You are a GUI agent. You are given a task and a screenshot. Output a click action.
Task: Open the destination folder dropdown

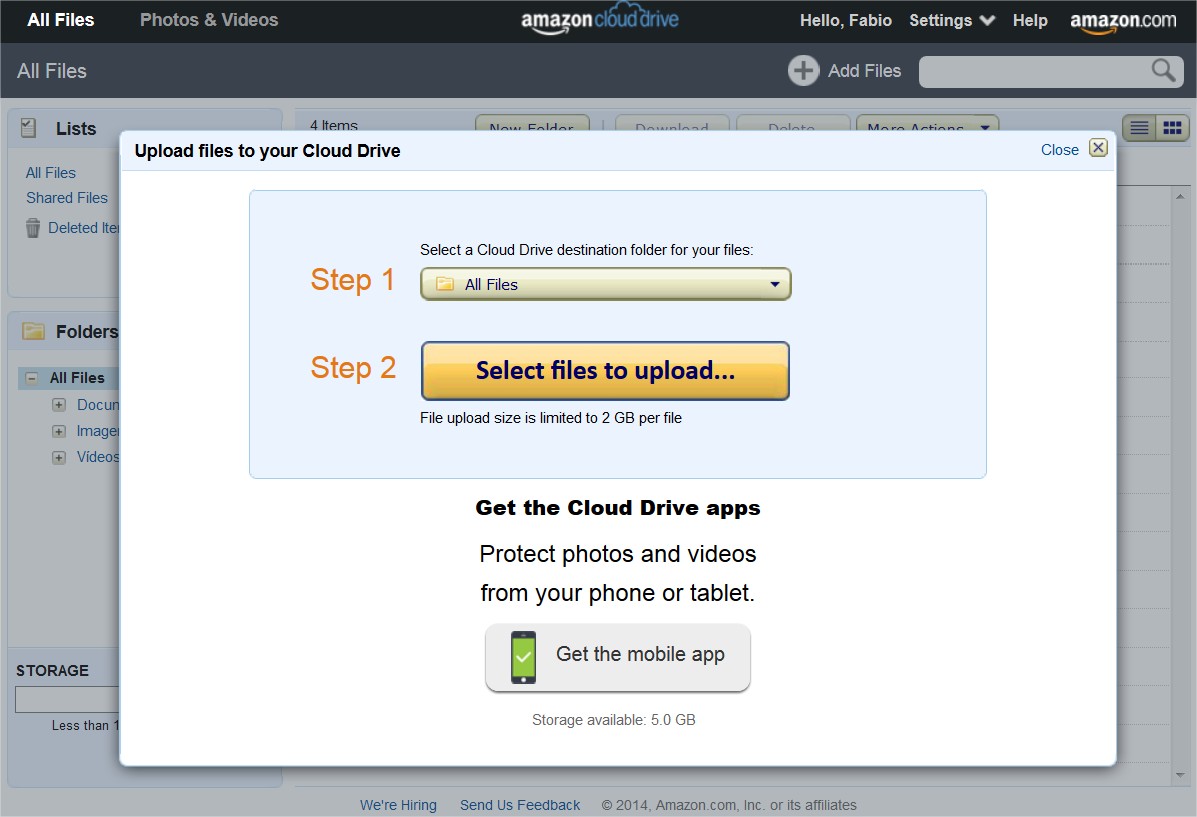[605, 284]
